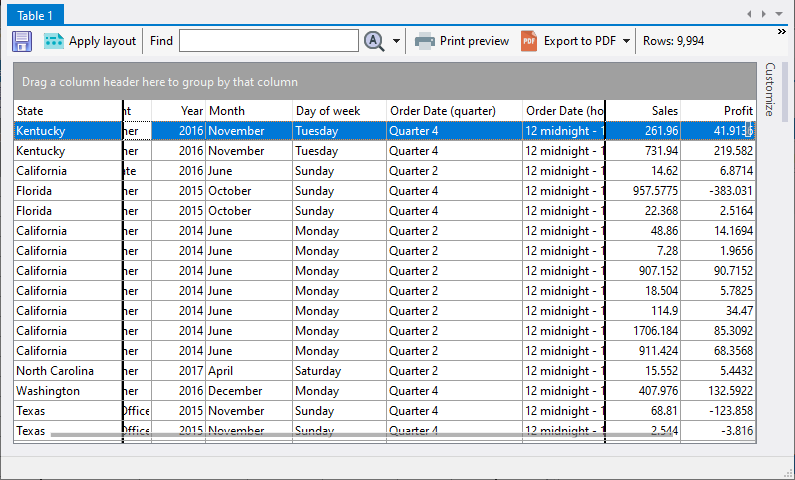The height and width of the screenshot is (480, 795).
Task: Click into the Find text field
Action: click(x=268, y=41)
